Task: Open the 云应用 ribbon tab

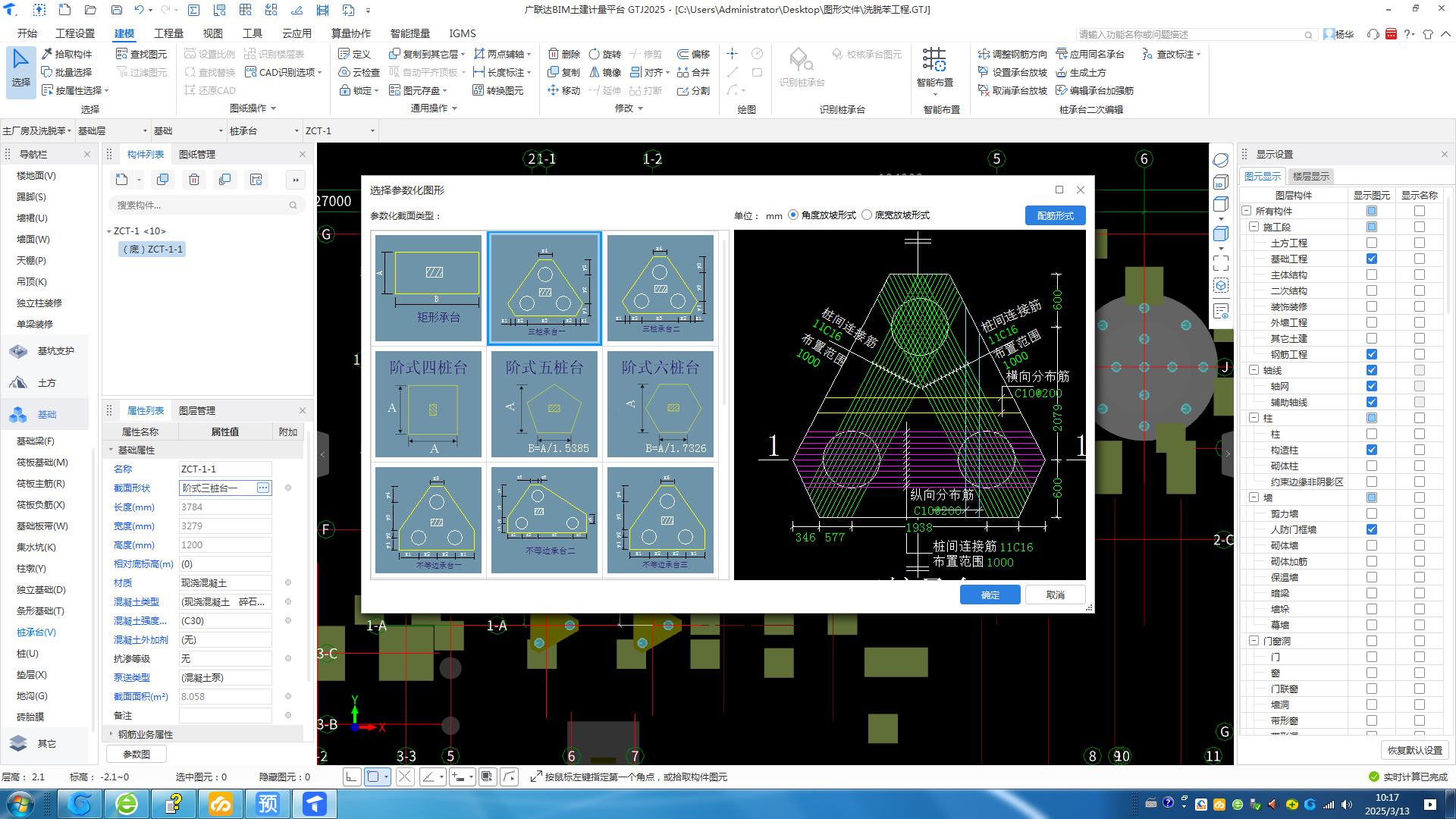Action: 297,33
